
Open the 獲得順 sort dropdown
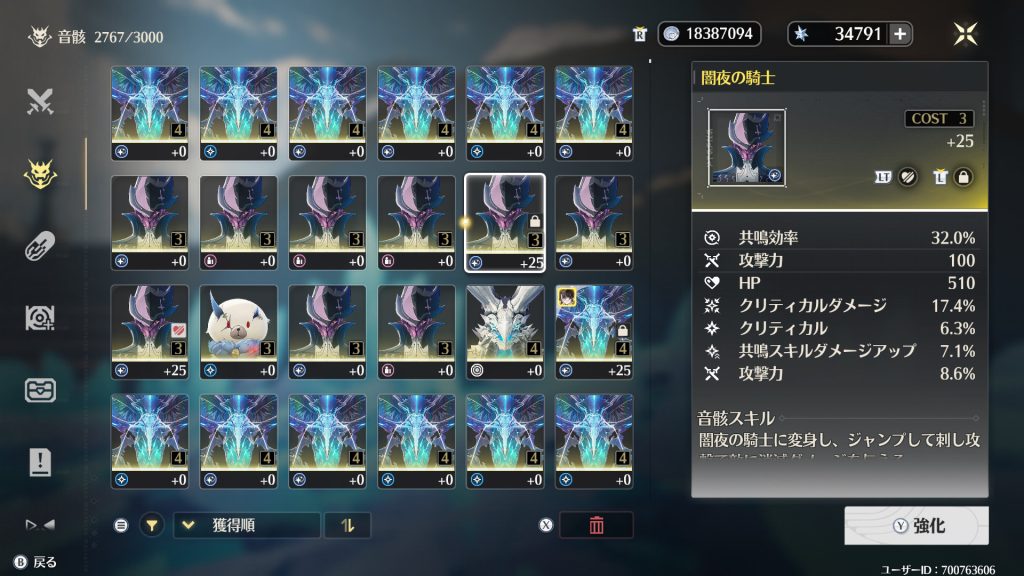pyautogui.click(x=247, y=525)
